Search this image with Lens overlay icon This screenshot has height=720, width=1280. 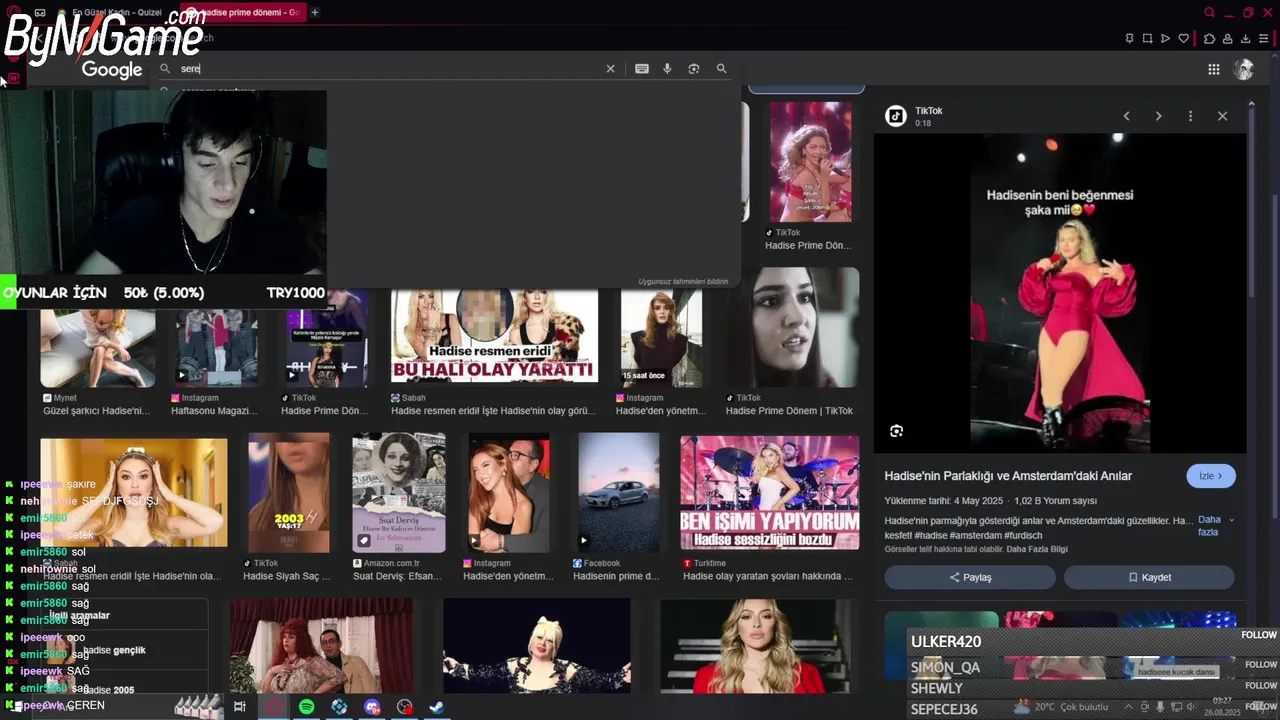point(896,431)
